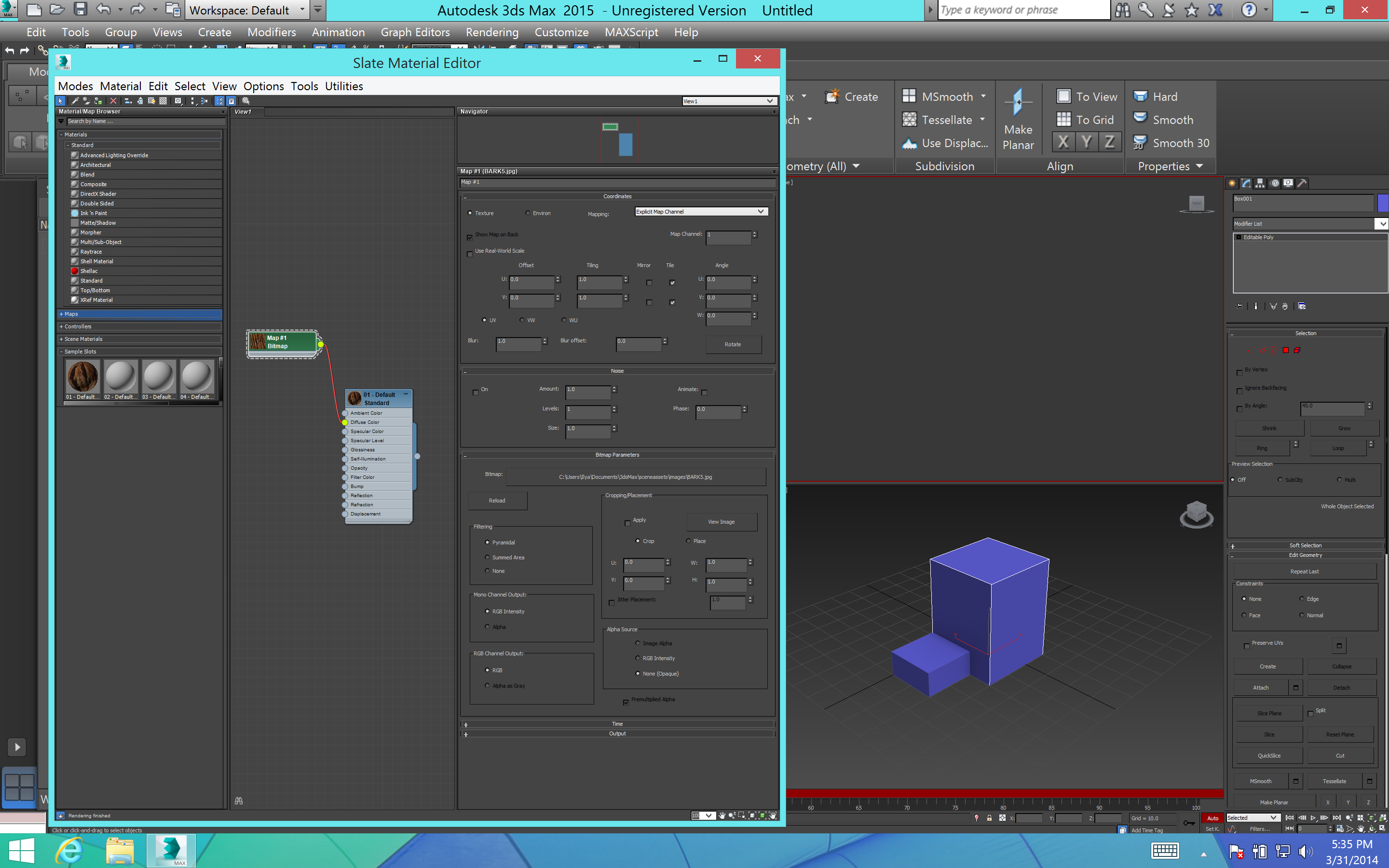The image size is (1389, 868).
Task: Toggle Noise On checkbox
Action: tap(476, 389)
